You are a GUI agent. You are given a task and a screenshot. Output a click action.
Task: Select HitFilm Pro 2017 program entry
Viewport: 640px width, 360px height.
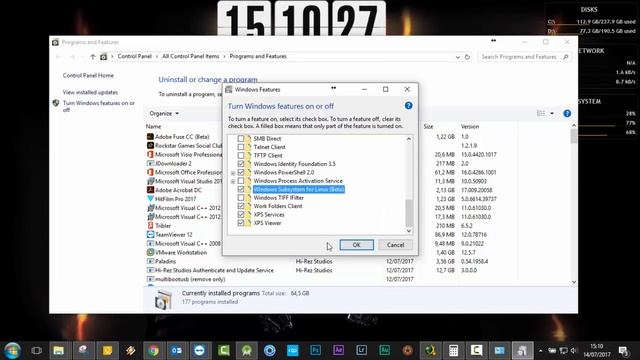pos(176,199)
